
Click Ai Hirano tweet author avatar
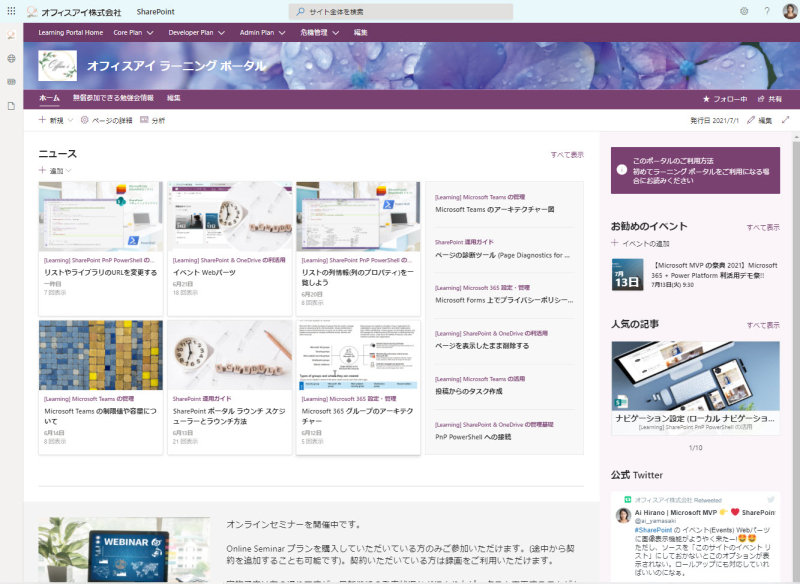click(623, 515)
